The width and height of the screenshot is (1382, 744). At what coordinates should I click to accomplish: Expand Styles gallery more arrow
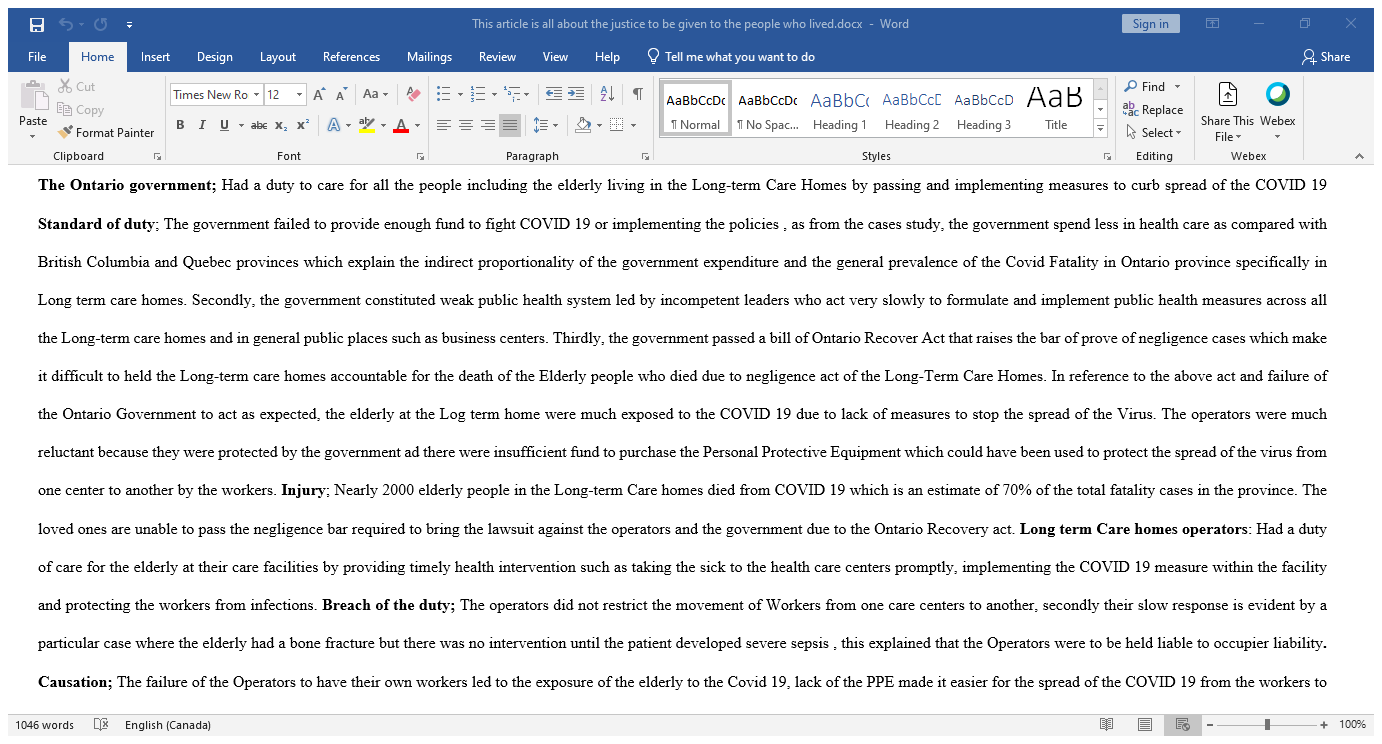coord(1101,129)
